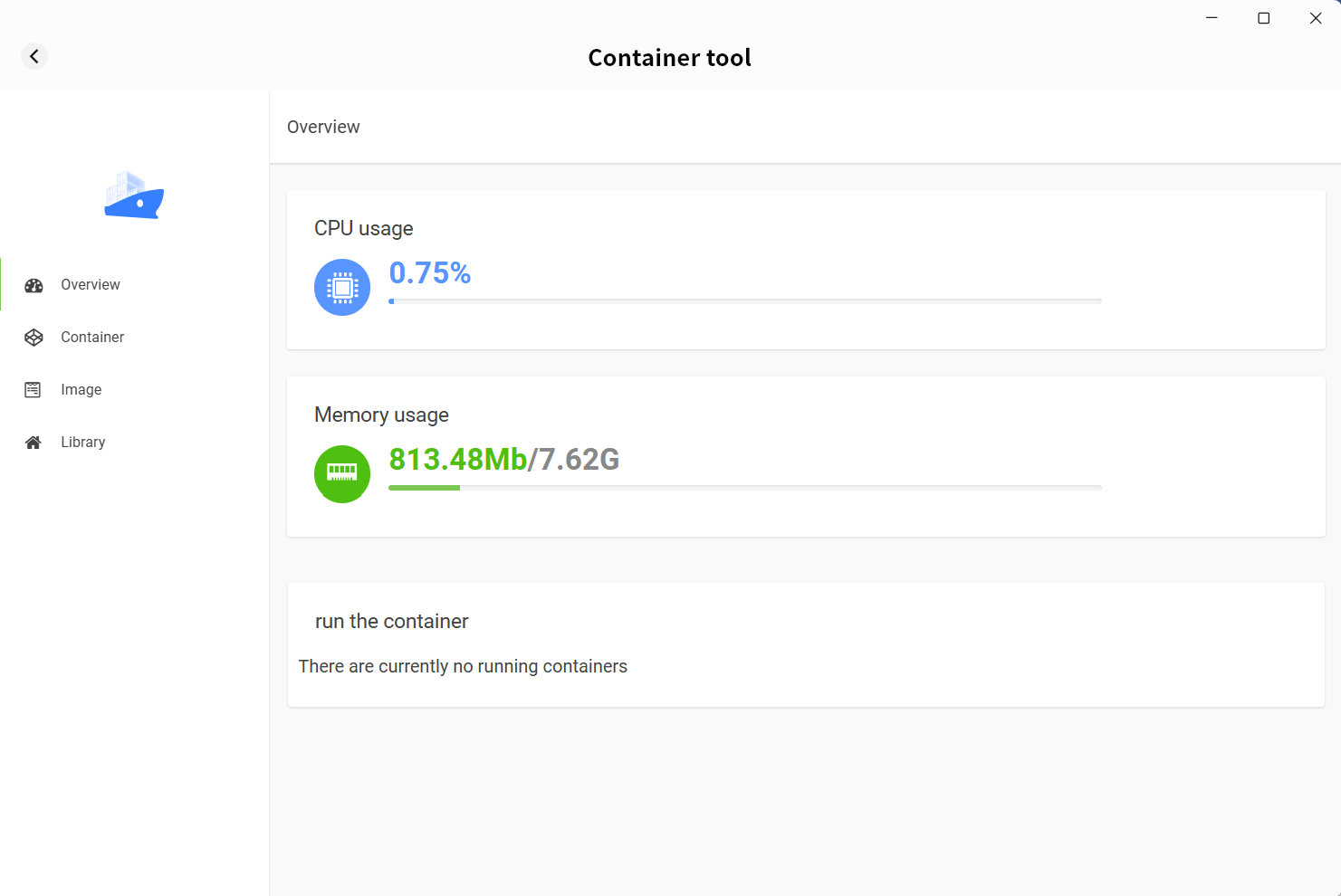This screenshot has height=896, width=1341.
Task: Click the 813.48Mb memory usage value
Action: pos(457,460)
